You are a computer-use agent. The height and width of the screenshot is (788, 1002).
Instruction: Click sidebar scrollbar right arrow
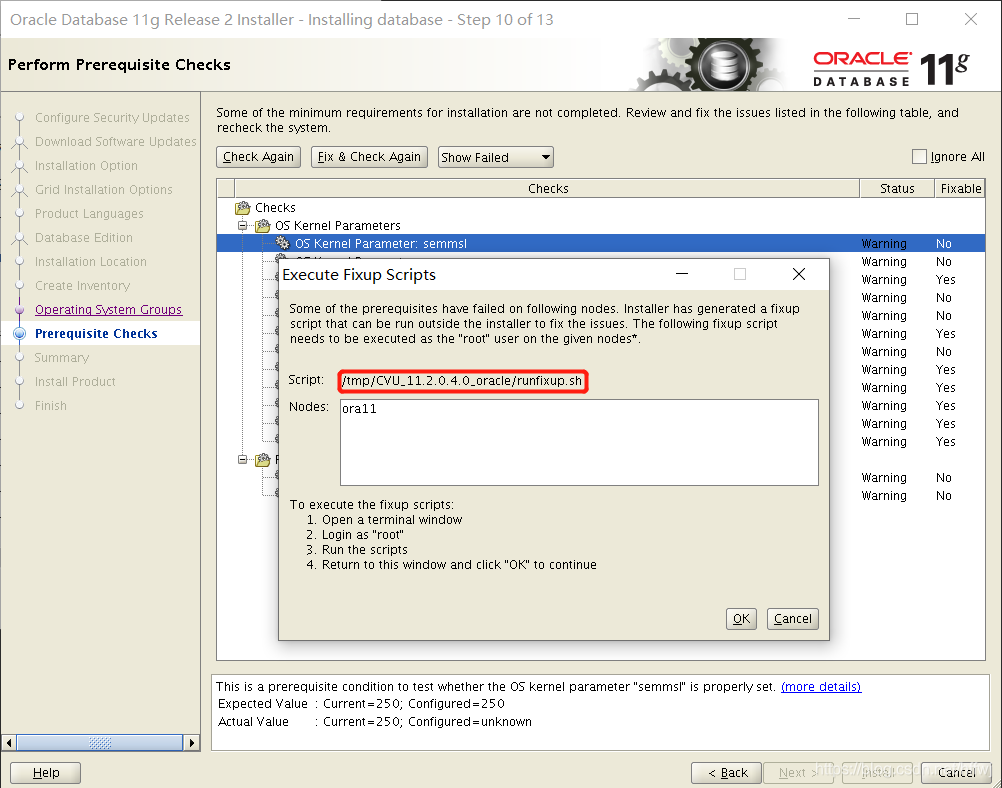click(x=192, y=743)
